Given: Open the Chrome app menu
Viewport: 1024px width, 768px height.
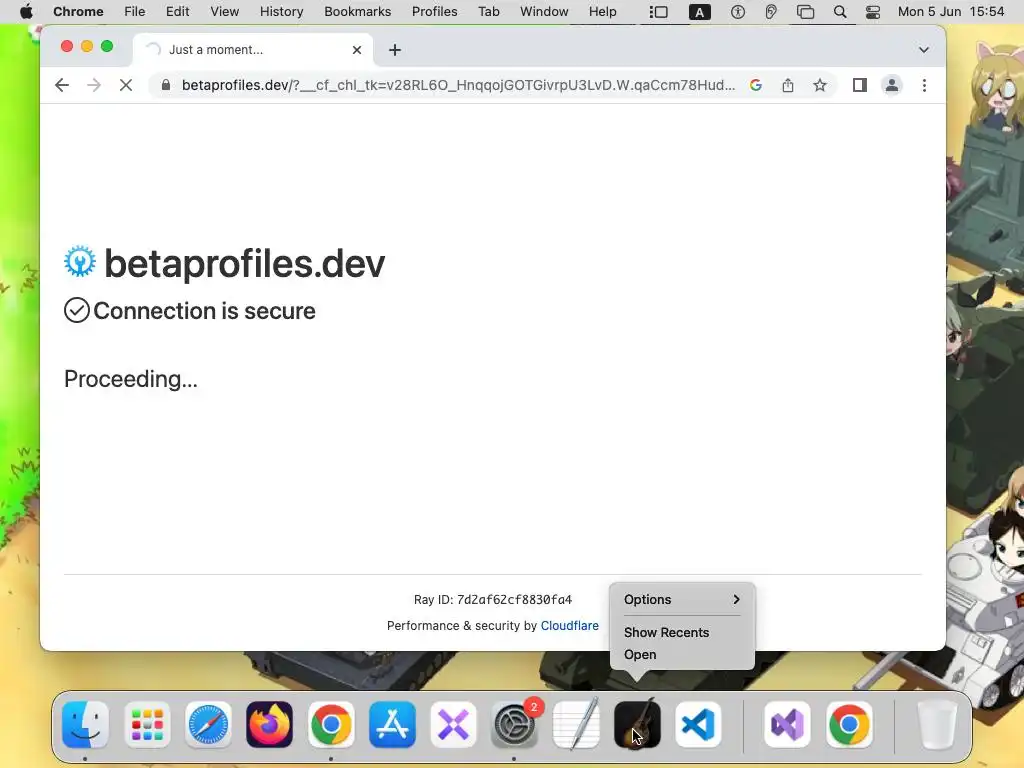Looking at the screenshot, I should tap(78, 11).
